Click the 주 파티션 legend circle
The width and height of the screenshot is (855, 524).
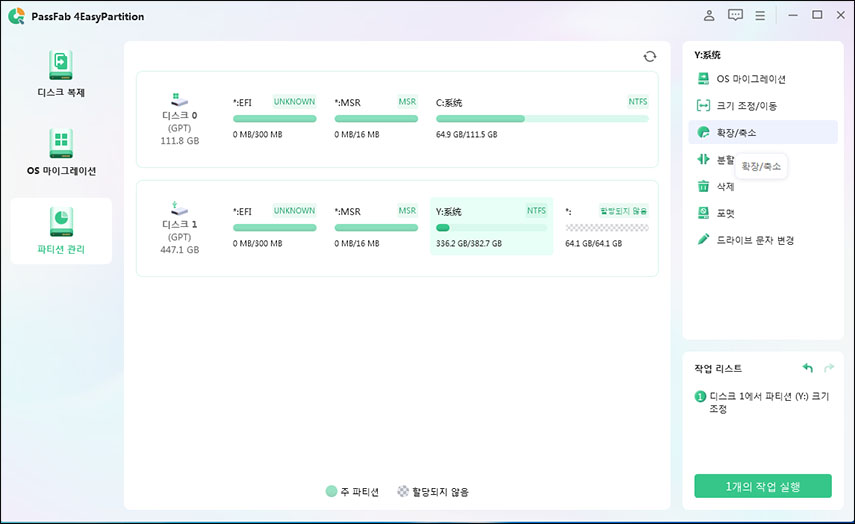point(331,491)
